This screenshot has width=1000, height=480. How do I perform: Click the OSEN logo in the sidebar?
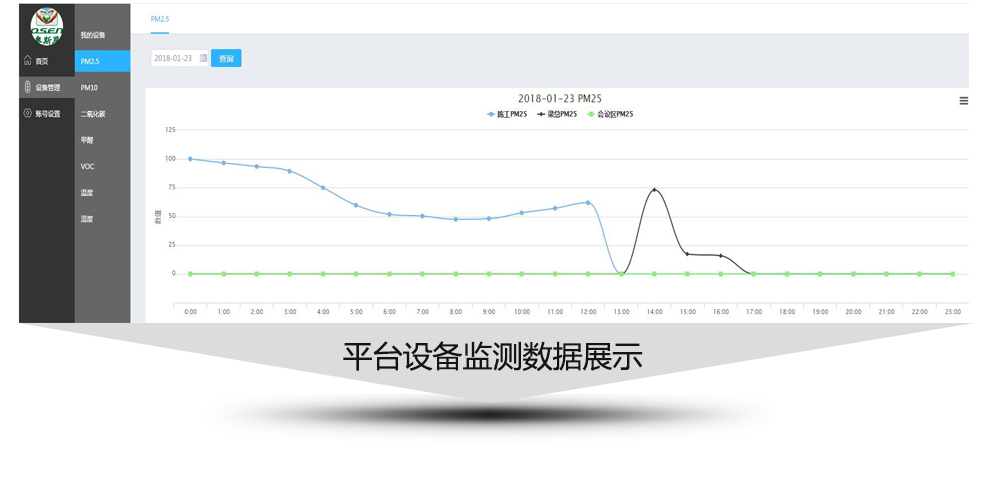coord(46,27)
